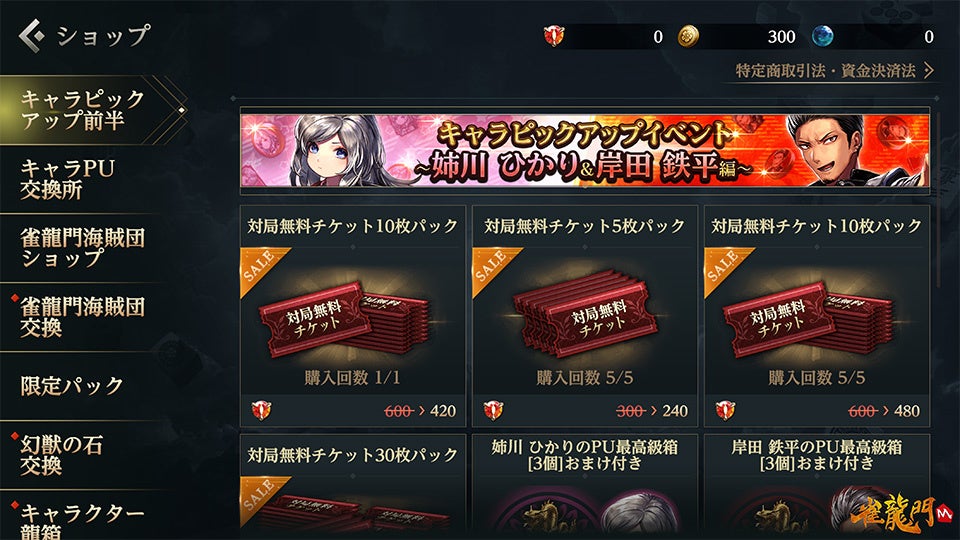Viewport: 960px width, 540px height.
Task: Tap the gold coin currency icon showing 300
Action: point(688,36)
